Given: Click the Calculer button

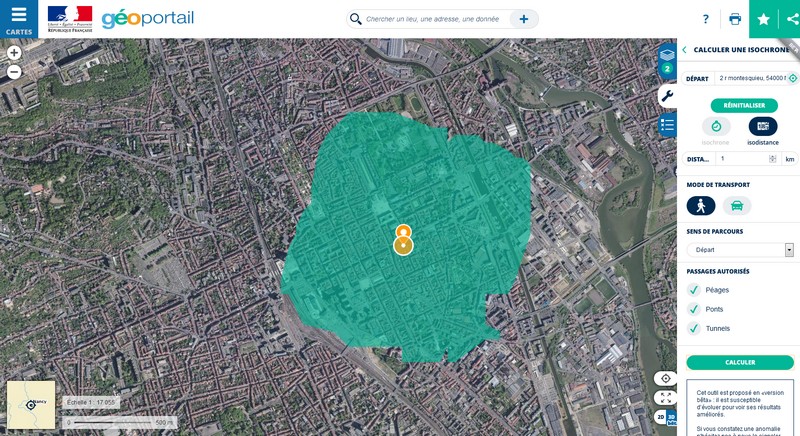Looking at the screenshot, I should point(740,363).
